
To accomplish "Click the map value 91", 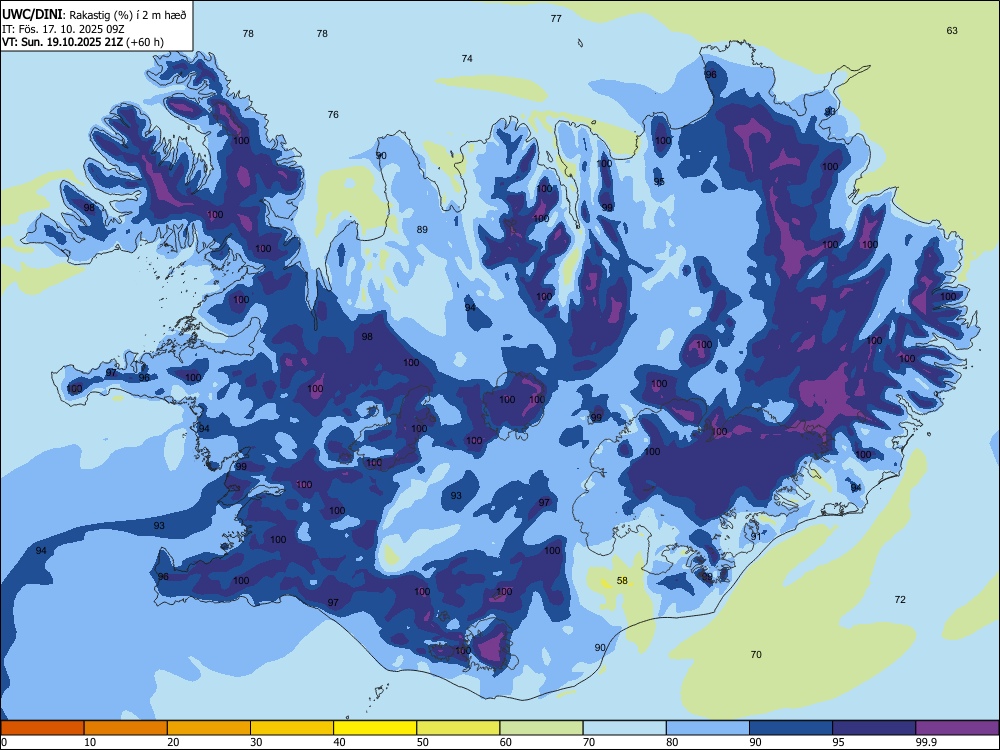I will coord(756,537).
